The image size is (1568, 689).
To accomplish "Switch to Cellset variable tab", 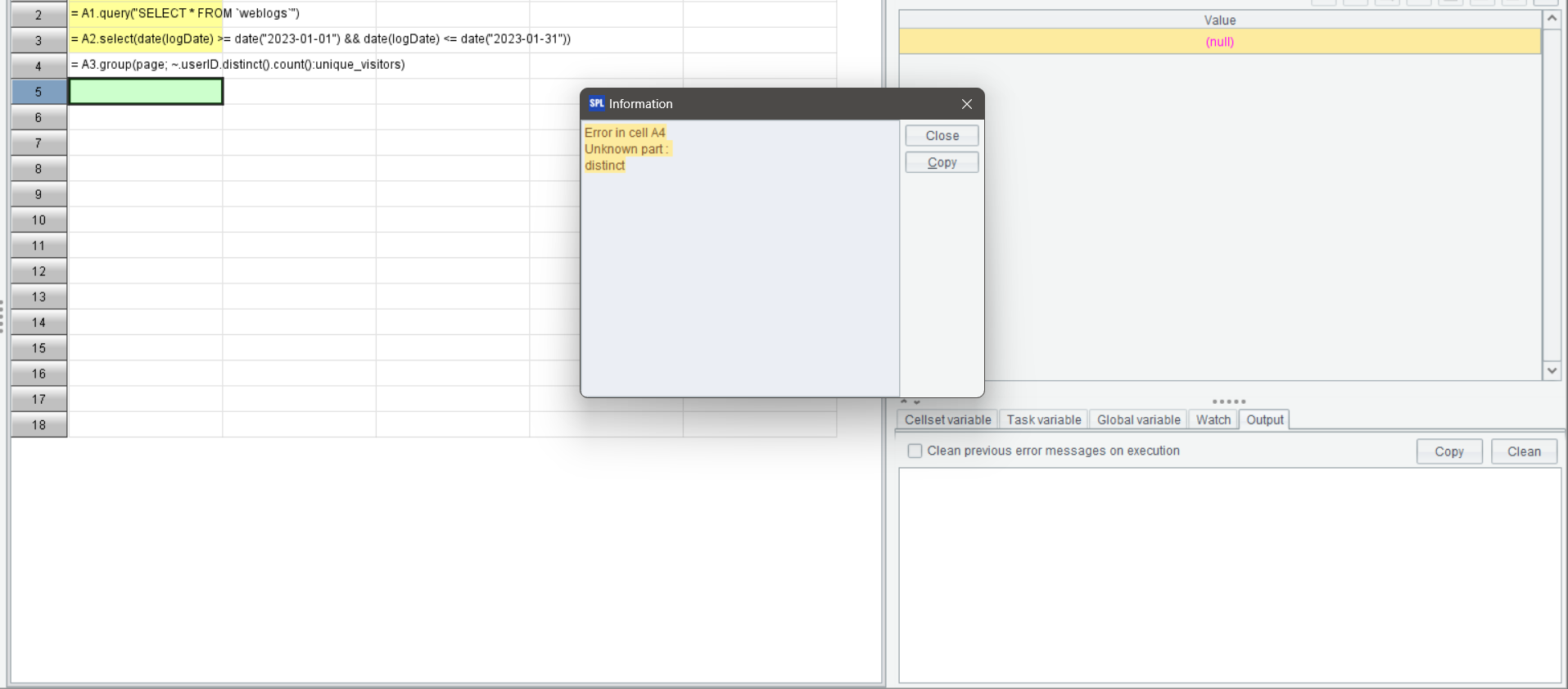I will click(947, 419).
